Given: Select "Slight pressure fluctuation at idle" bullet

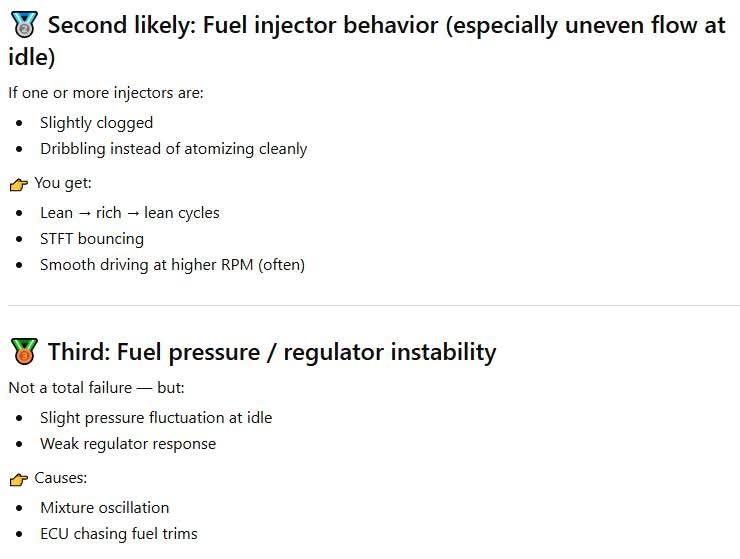Looking at the screenshot, I should [156, 418].
